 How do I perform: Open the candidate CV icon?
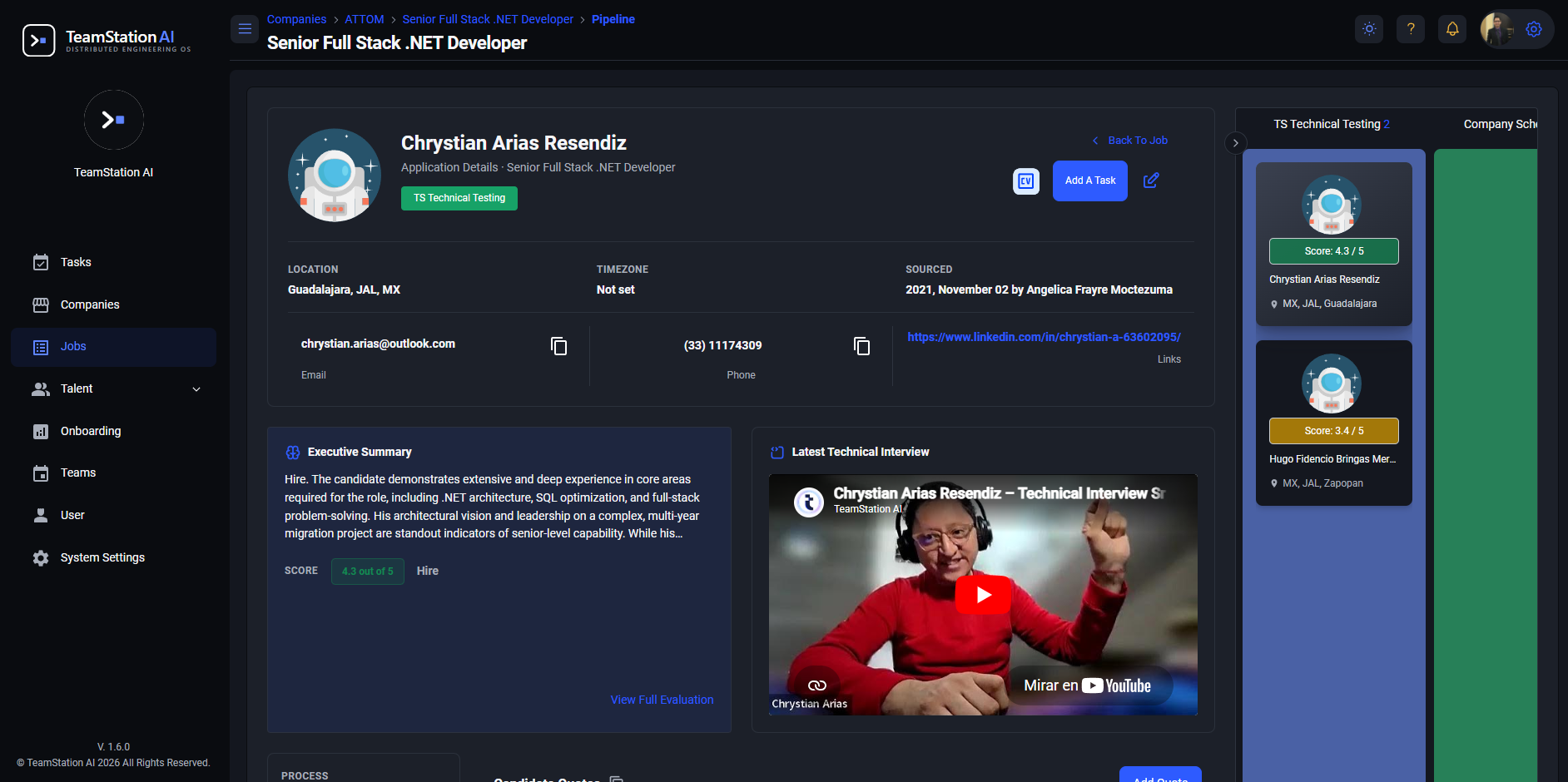(x=1026, y=181)
